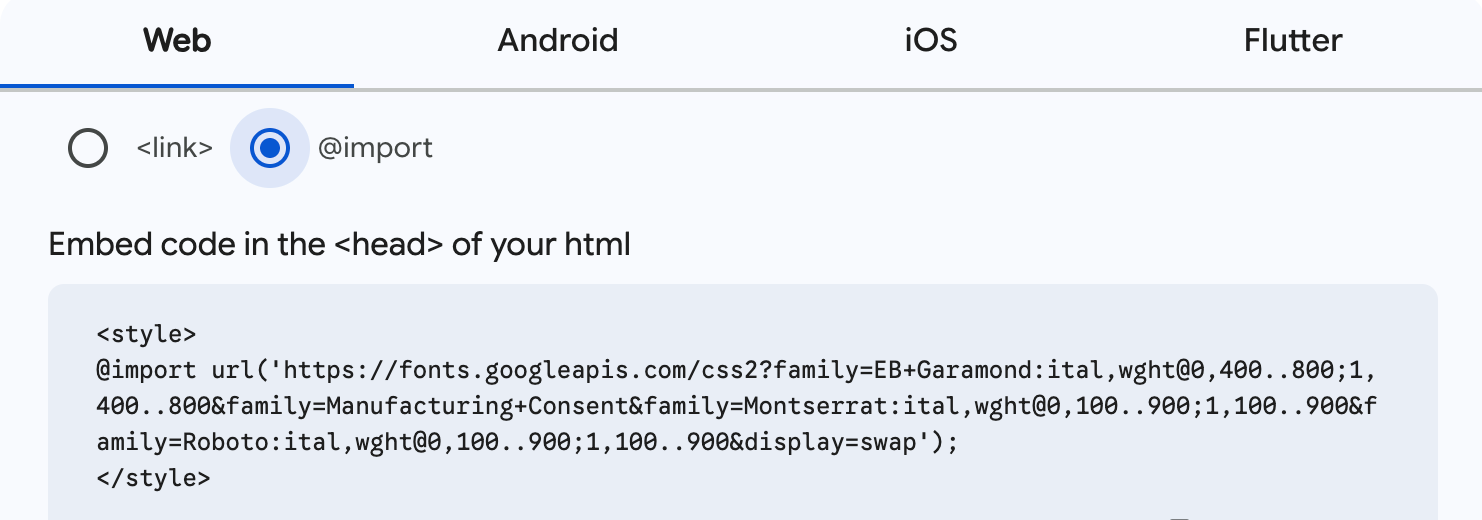
Task: Click the blue underline beneath Web tab
Action: pyautogui.click(x=177, y=86)
